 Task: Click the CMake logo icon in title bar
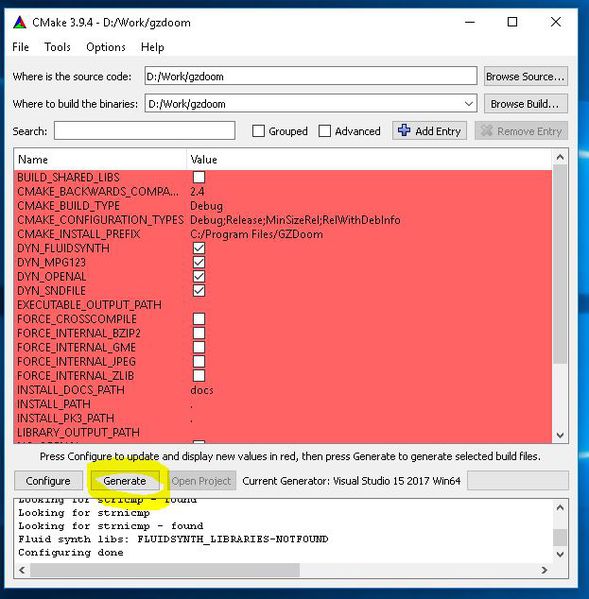(19, 23)
